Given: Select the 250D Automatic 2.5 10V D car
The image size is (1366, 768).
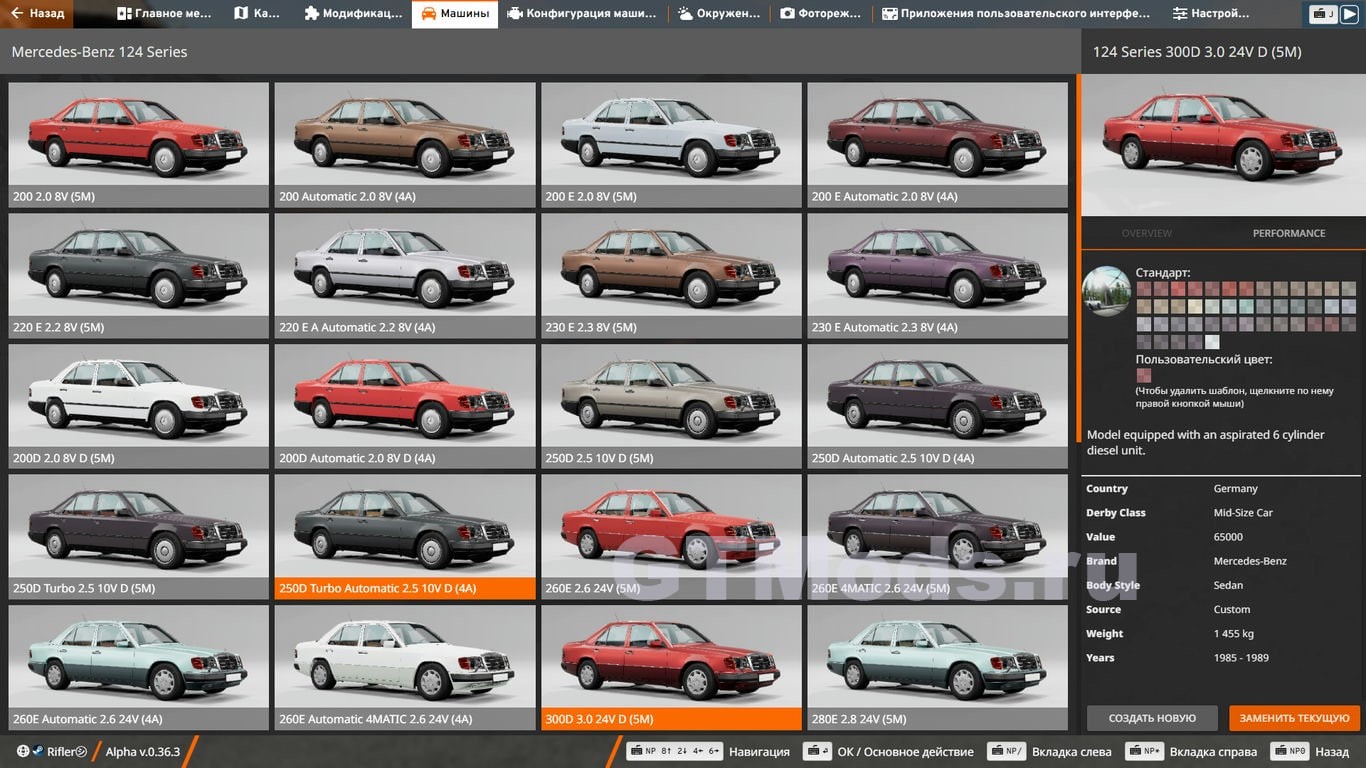Looking at the screenshot, I should click(937, 406).
